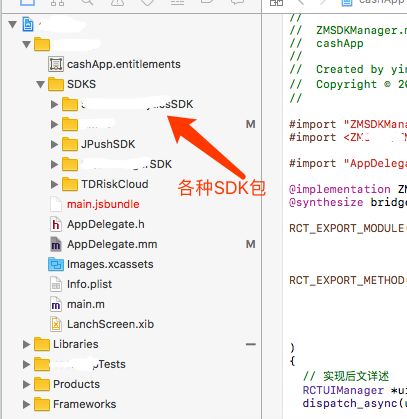Open the main.m file icon
Image resolution: width=407 pixels, height=419 pixels.
(x=56, y=304)
